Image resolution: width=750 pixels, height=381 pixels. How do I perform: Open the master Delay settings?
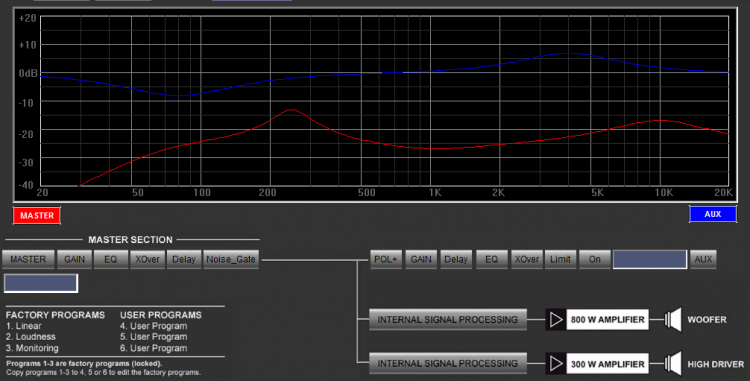coord(184,259)
